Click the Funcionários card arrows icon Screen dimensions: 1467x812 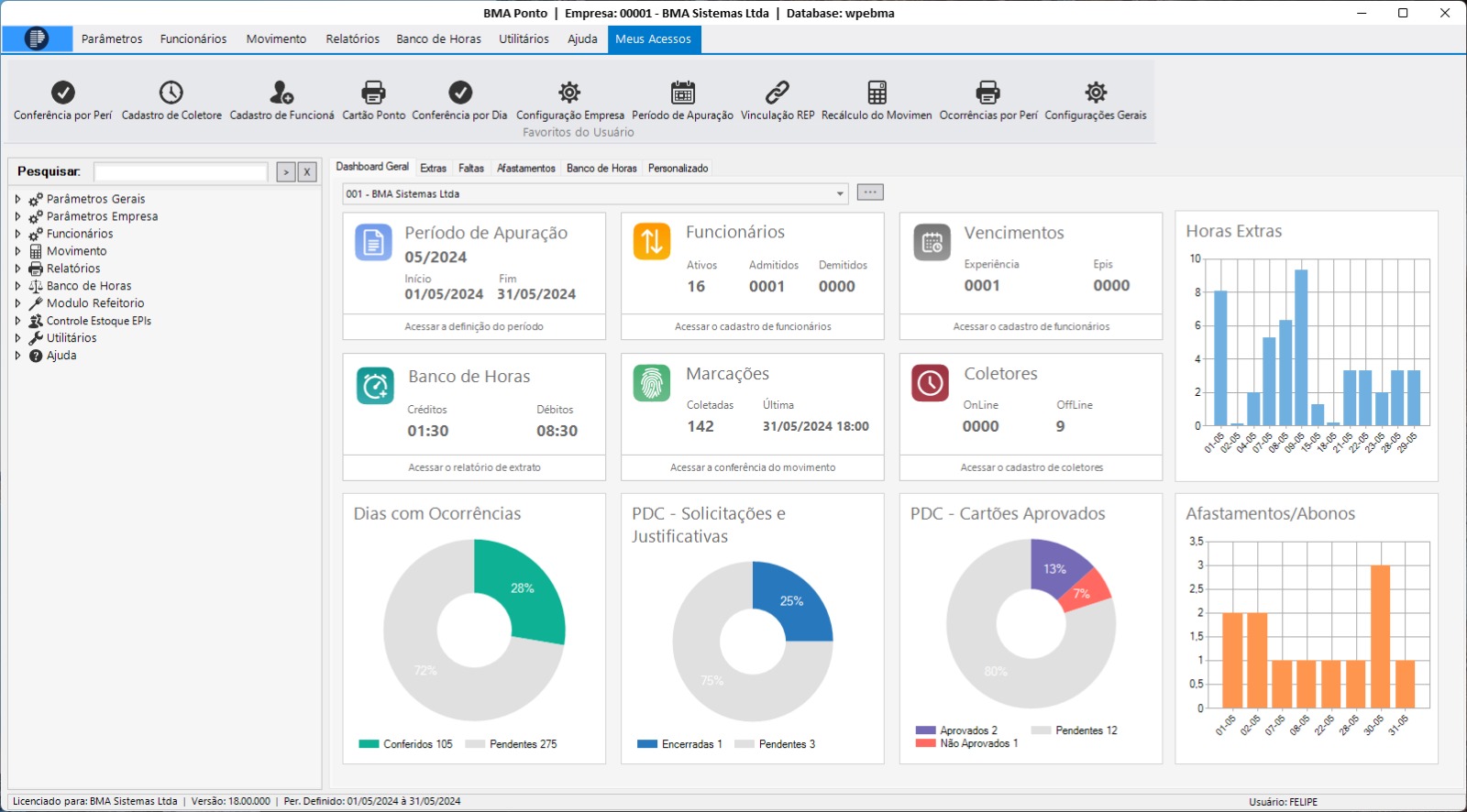pyautogui.click(x=652, y=242)
